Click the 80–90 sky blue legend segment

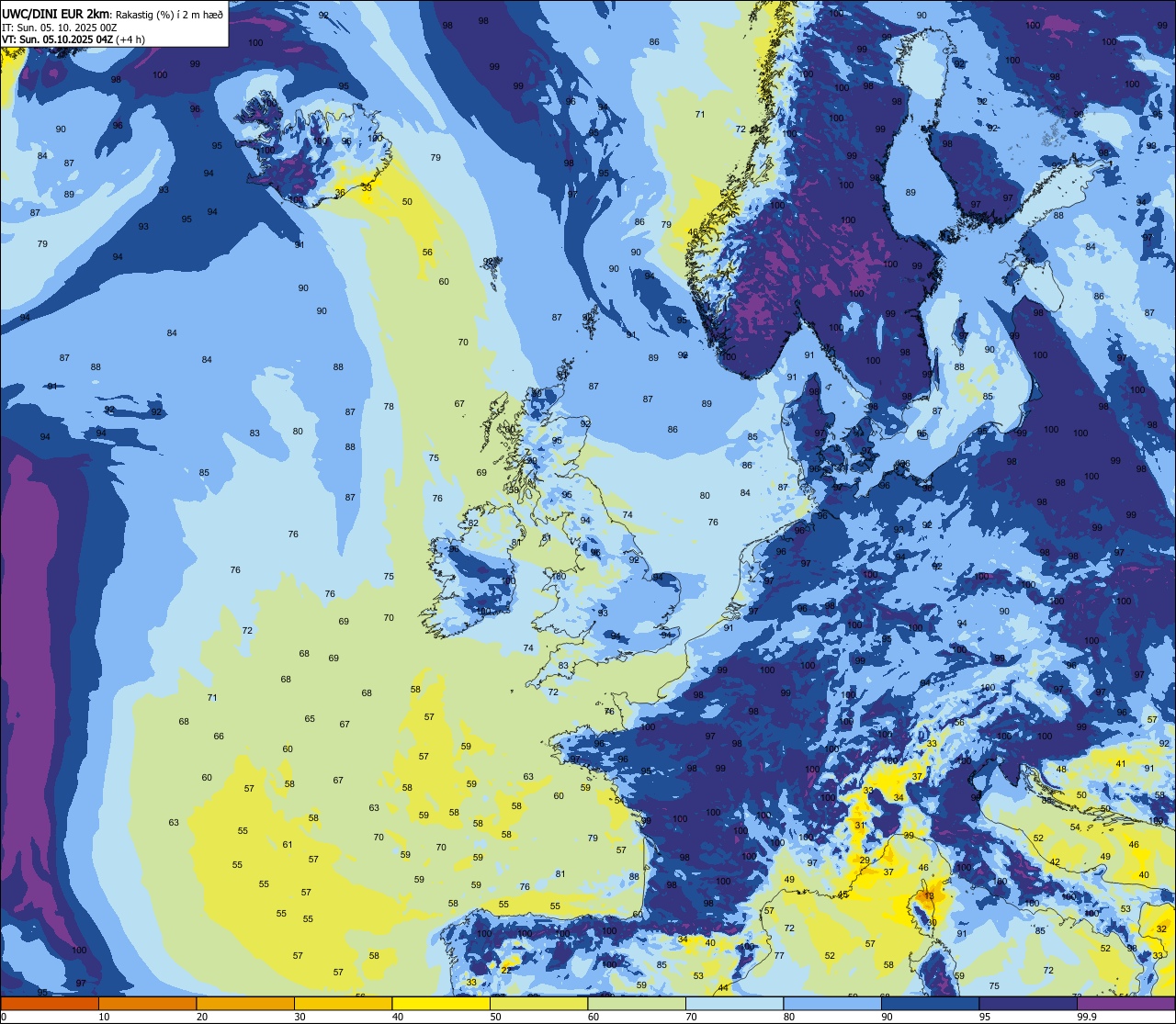coord(832,1003)
